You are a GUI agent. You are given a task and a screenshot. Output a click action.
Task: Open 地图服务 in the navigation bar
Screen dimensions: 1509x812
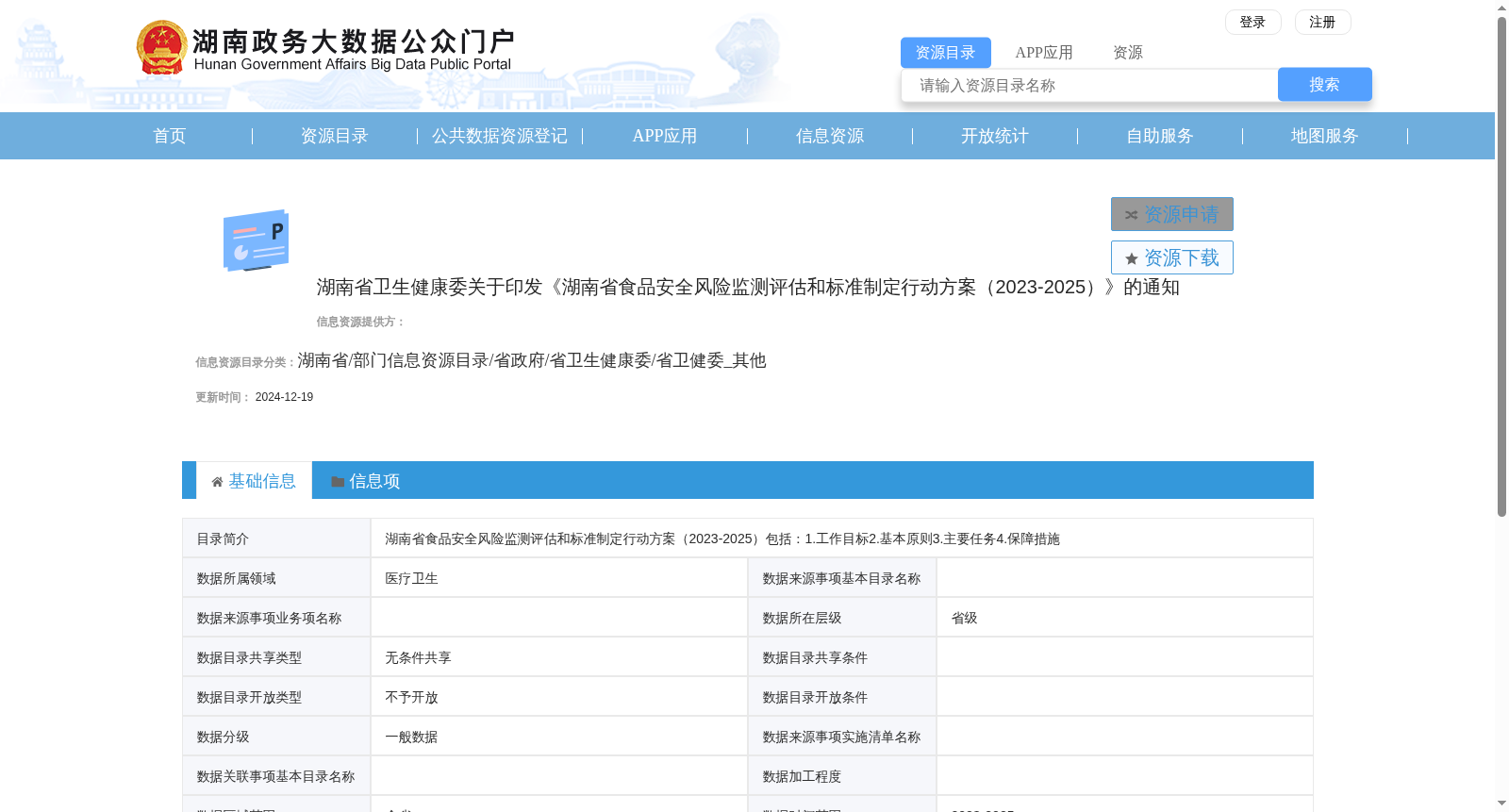click(1325, 136)
